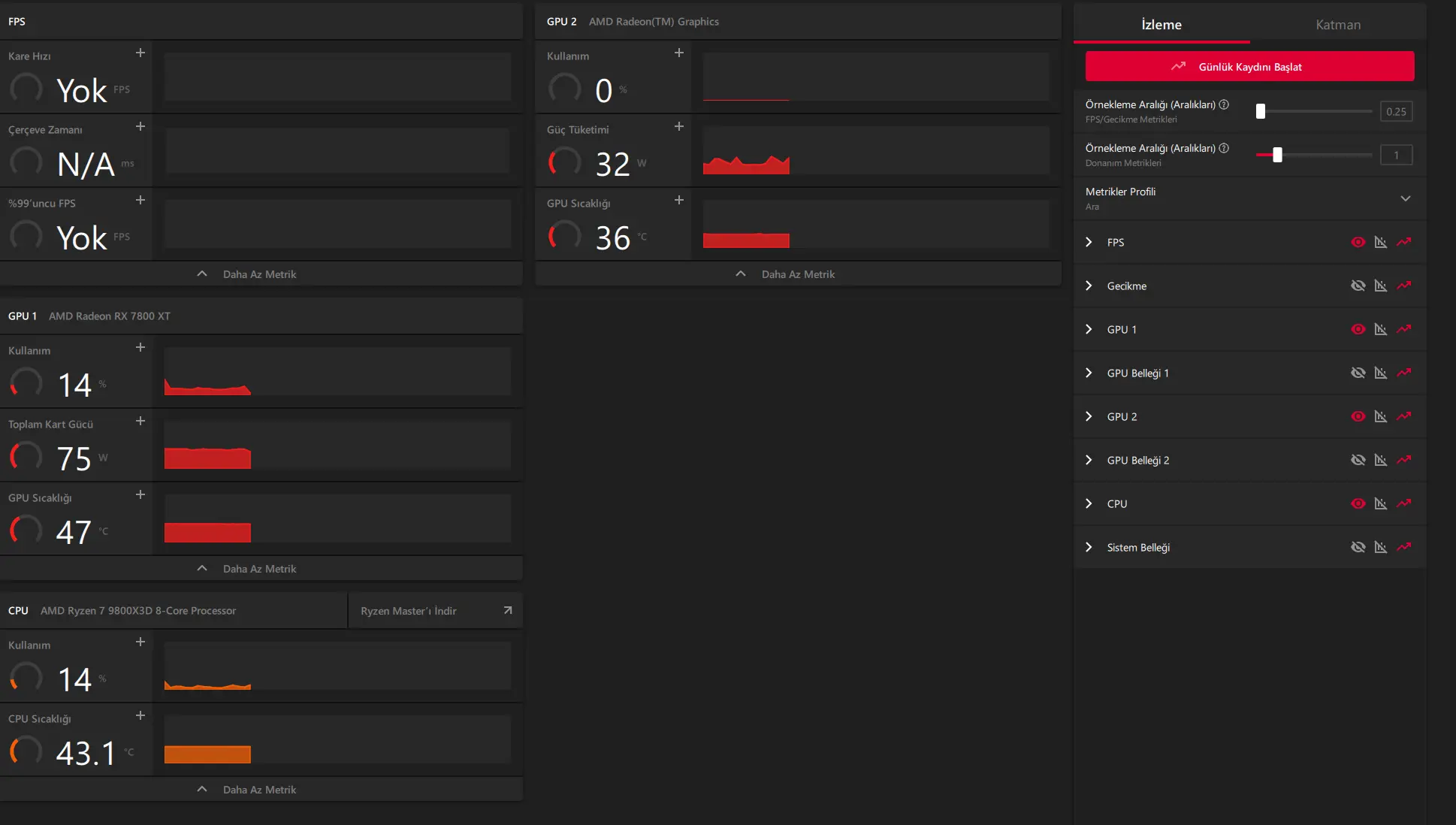Screen dimensions: 1456x825
Task: Click the FPS sampling interval slider handle
Action: (x=1261, y=111)
